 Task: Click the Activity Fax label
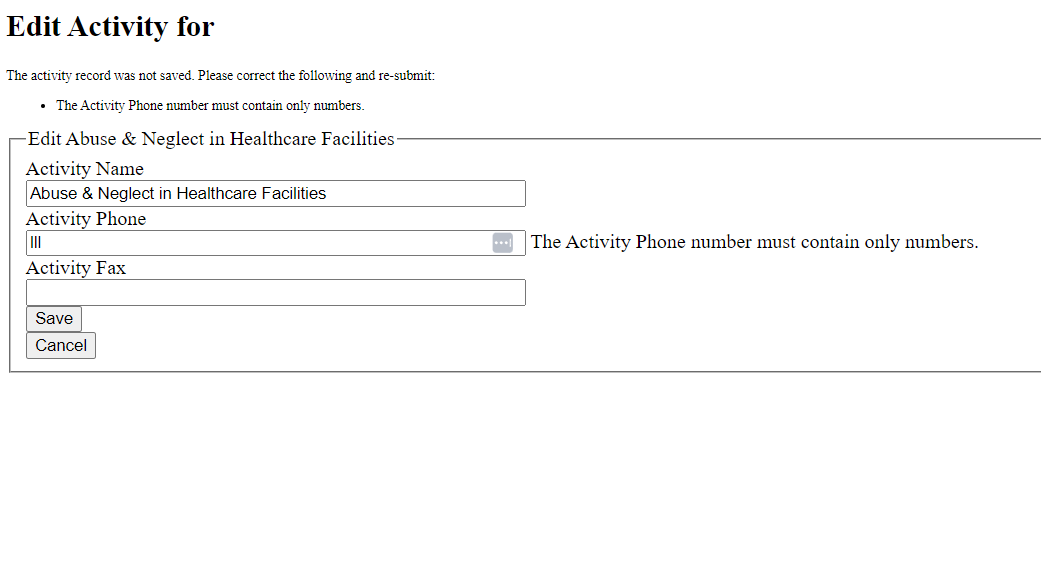point(76,268)
